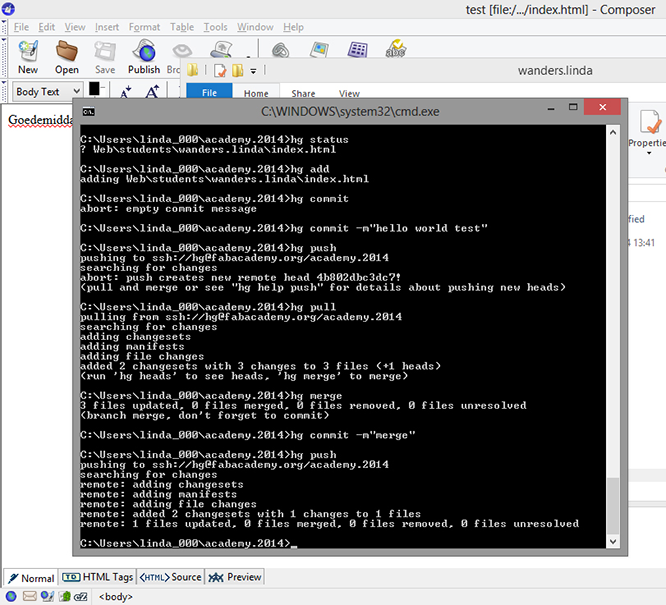The image size is (666, 605).
Task: Click the cmd window vertical scrollbar thumb
Action: point(612,506)
